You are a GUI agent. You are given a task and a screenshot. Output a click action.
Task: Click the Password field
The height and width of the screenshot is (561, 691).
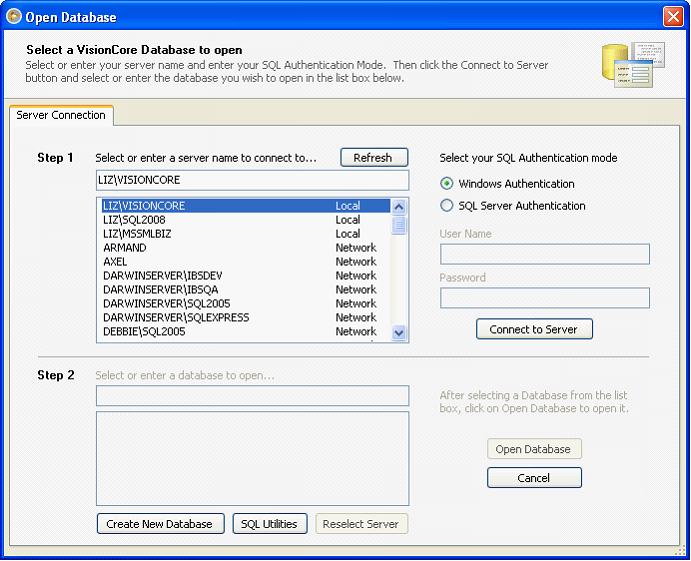pyautogui.click(x=545, y=298)
